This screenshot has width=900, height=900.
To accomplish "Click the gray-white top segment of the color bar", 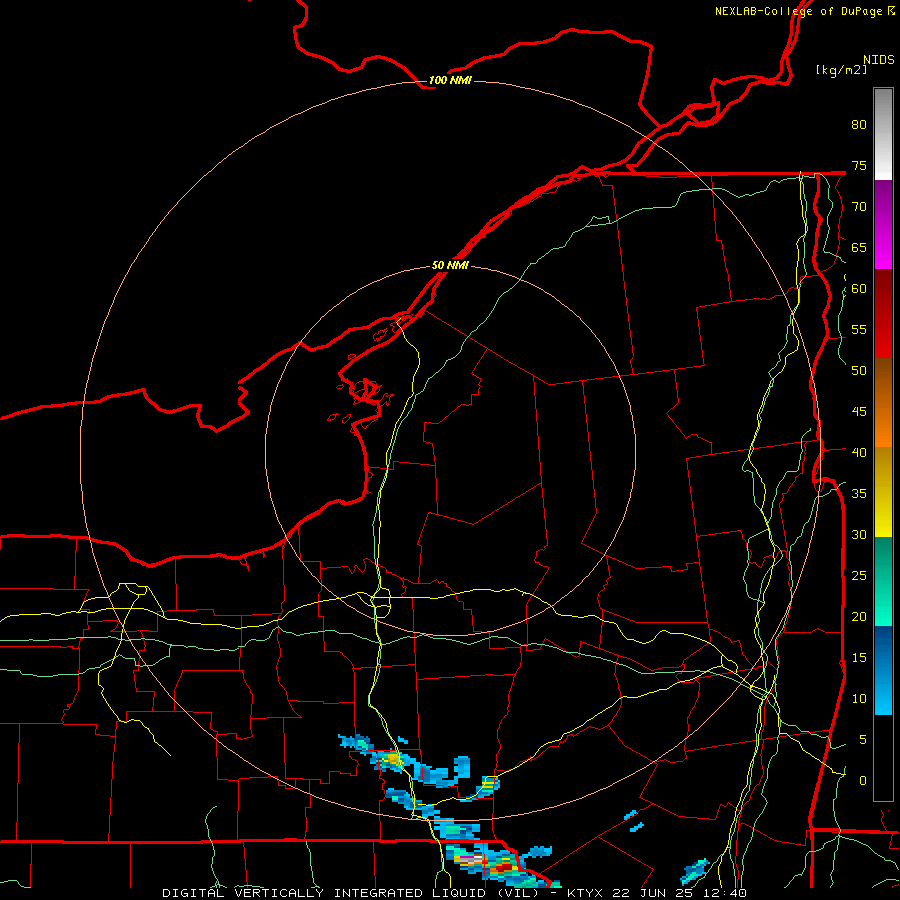I will pyautogui.click(x=883, y=134).
